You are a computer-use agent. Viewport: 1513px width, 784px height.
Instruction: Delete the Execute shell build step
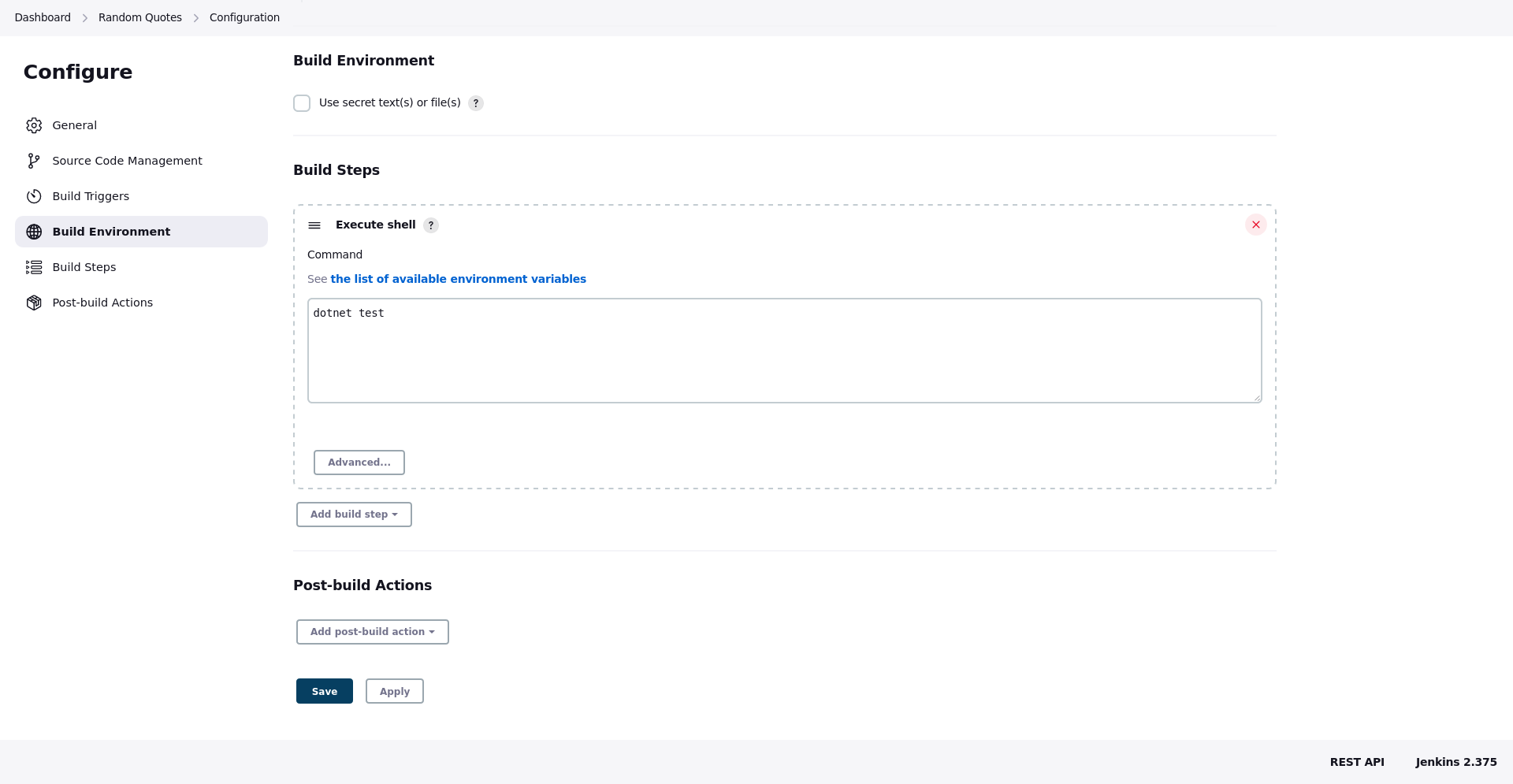pos(1256,225)
